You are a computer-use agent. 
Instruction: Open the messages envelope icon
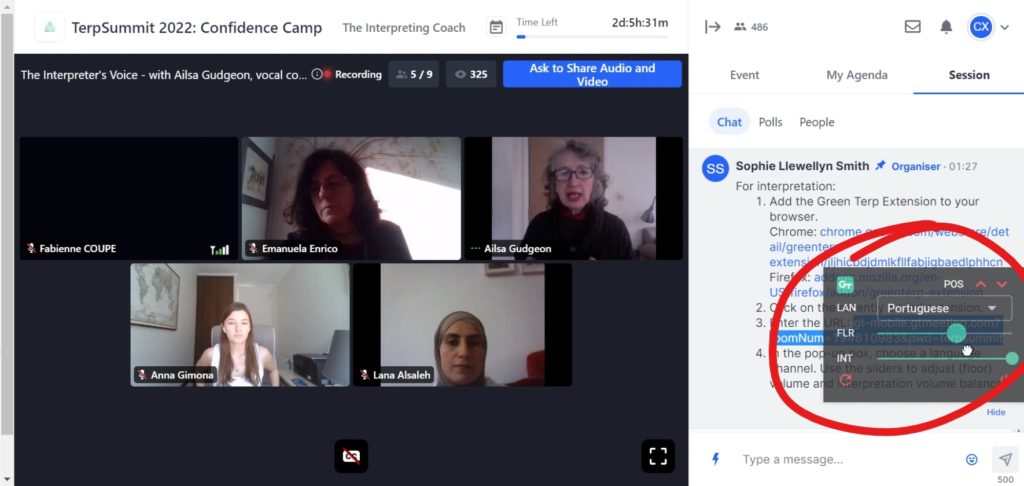pos(912,27)
